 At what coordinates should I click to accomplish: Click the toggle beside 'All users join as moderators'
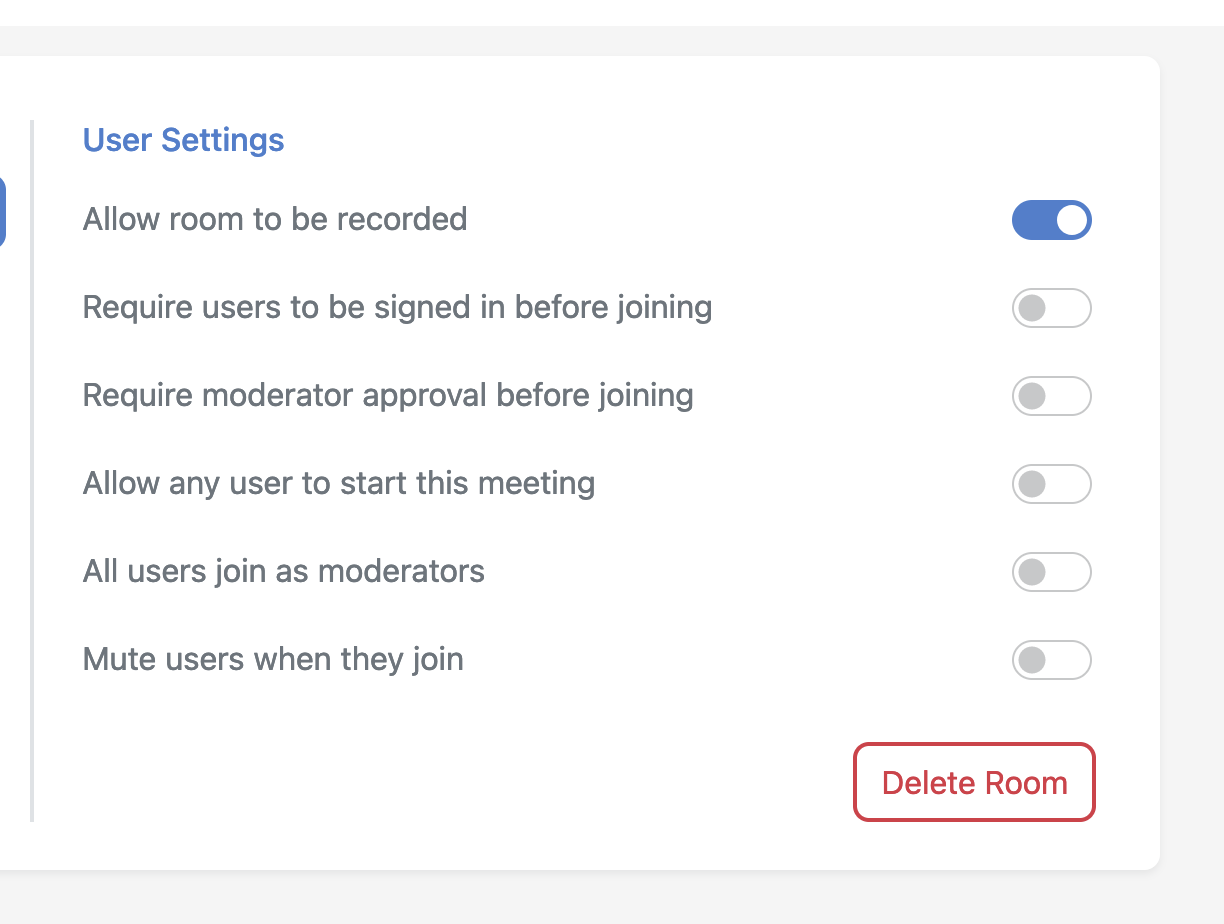coord(1051,572)
